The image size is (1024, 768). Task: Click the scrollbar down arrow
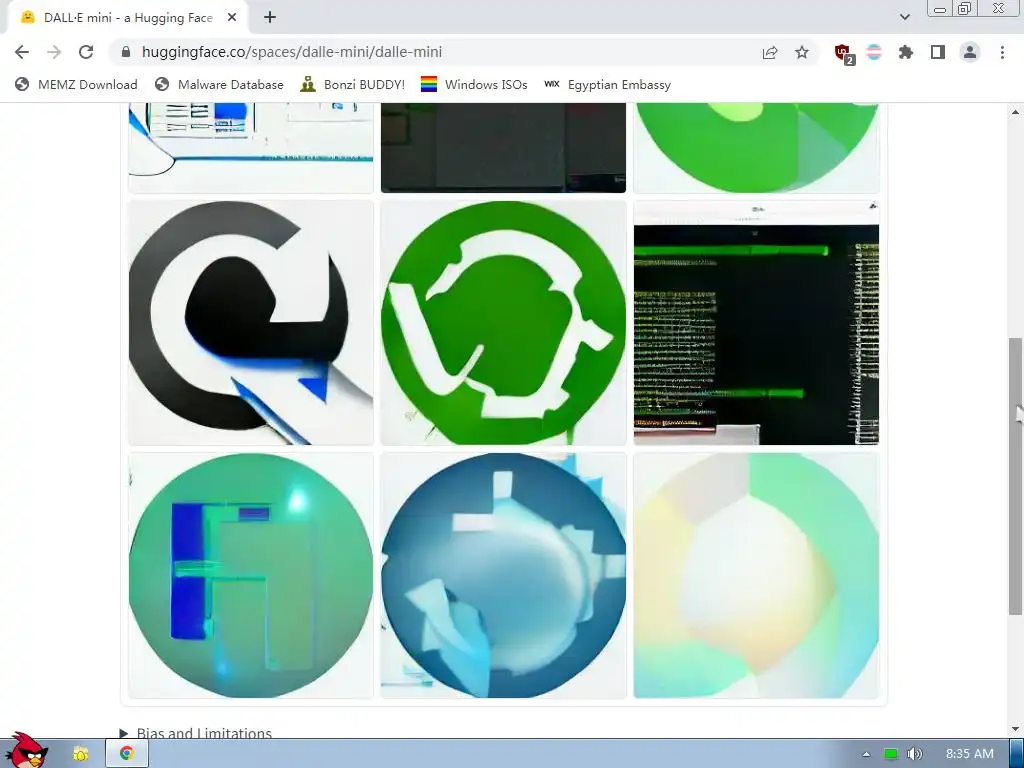point(1016,729)
